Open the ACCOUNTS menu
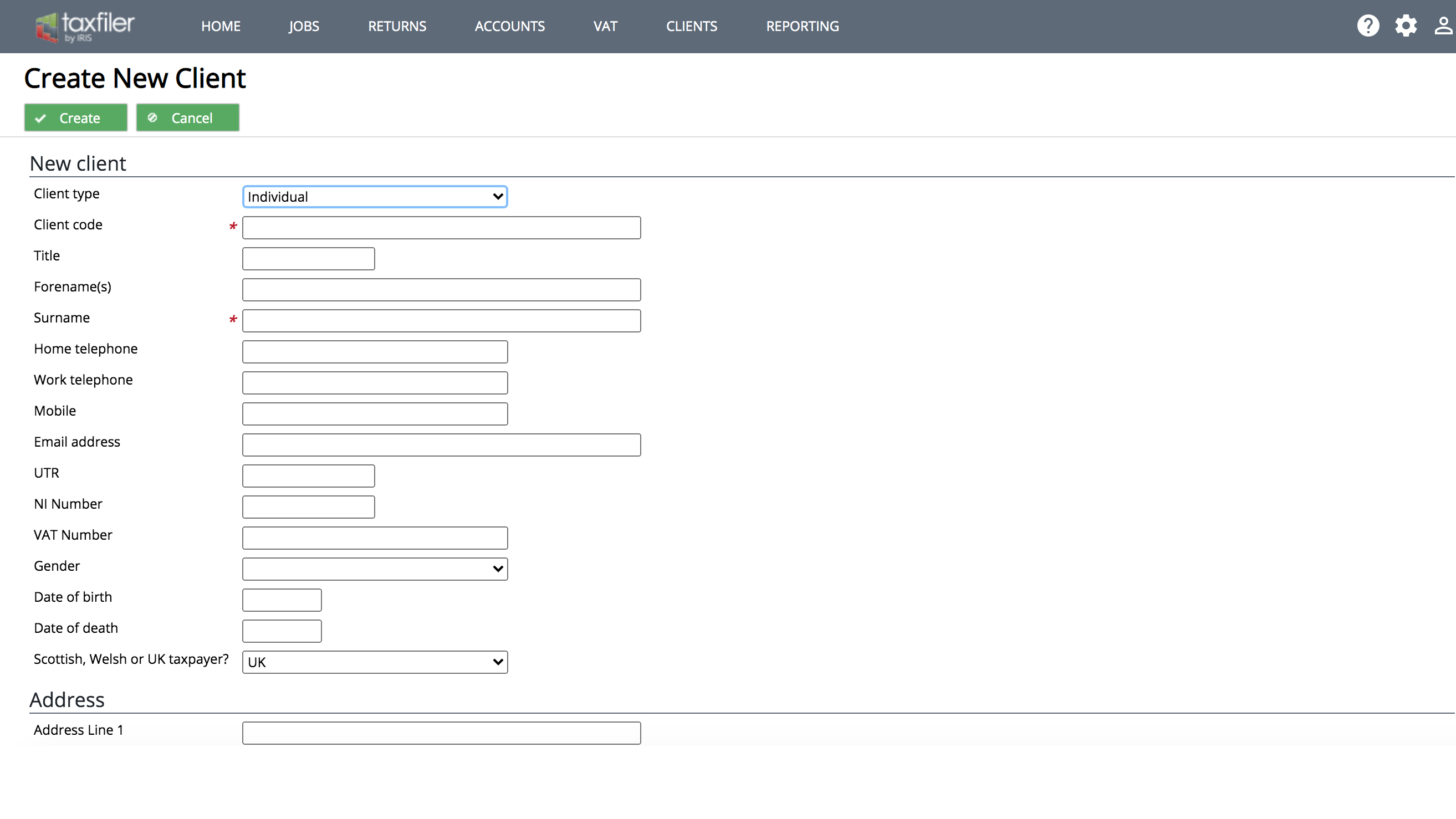The height and width of the screenshot is (819, 1456). tap(509, 27)
